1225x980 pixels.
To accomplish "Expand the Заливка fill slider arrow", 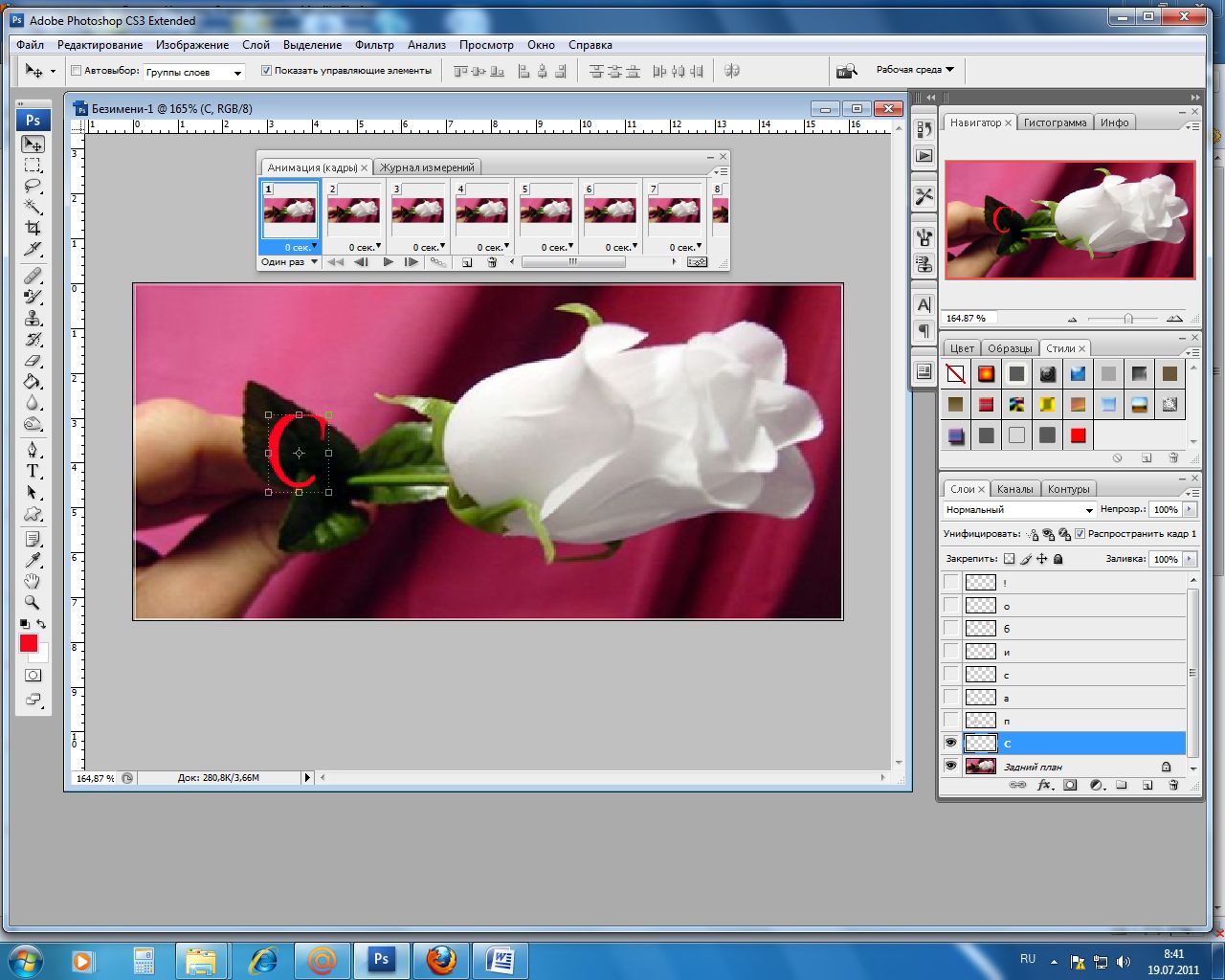I will 1190,559.
